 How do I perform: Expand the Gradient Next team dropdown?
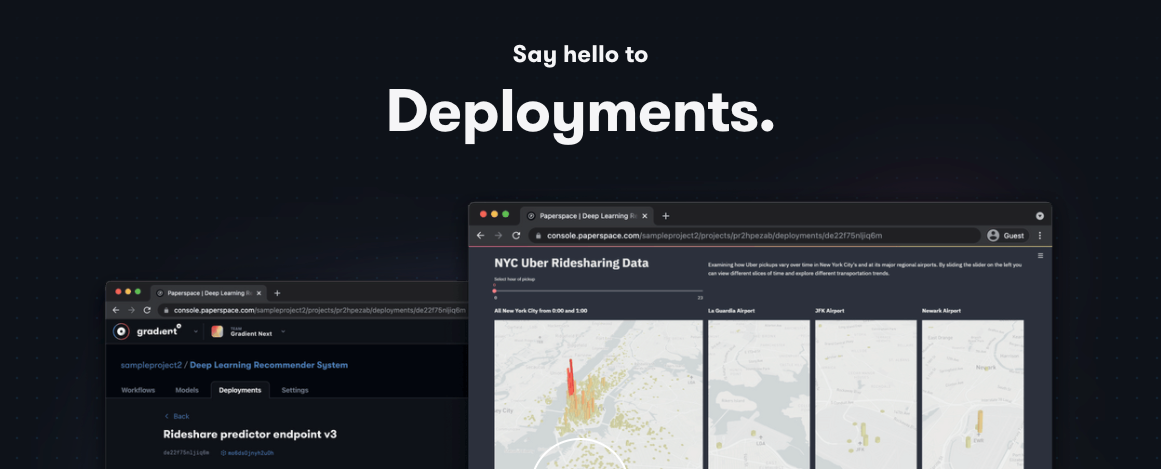(283, 332)
